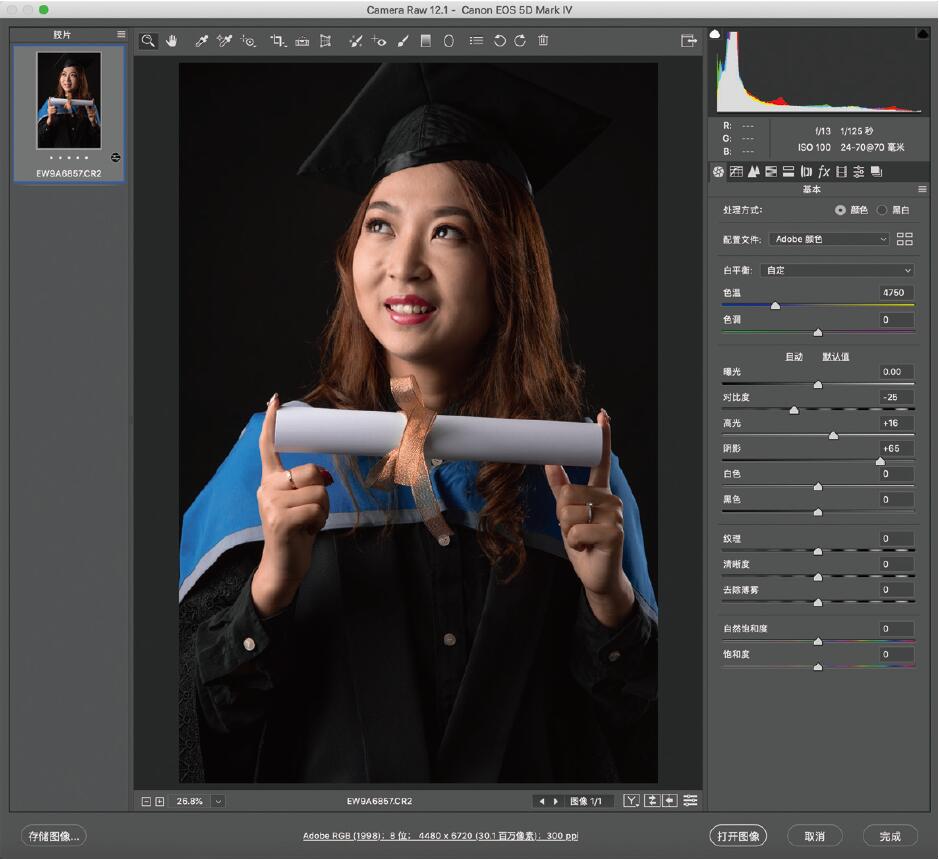Choose the Color Sampler tool
Screen dimensions: 939x860
(x=225, y=41)
